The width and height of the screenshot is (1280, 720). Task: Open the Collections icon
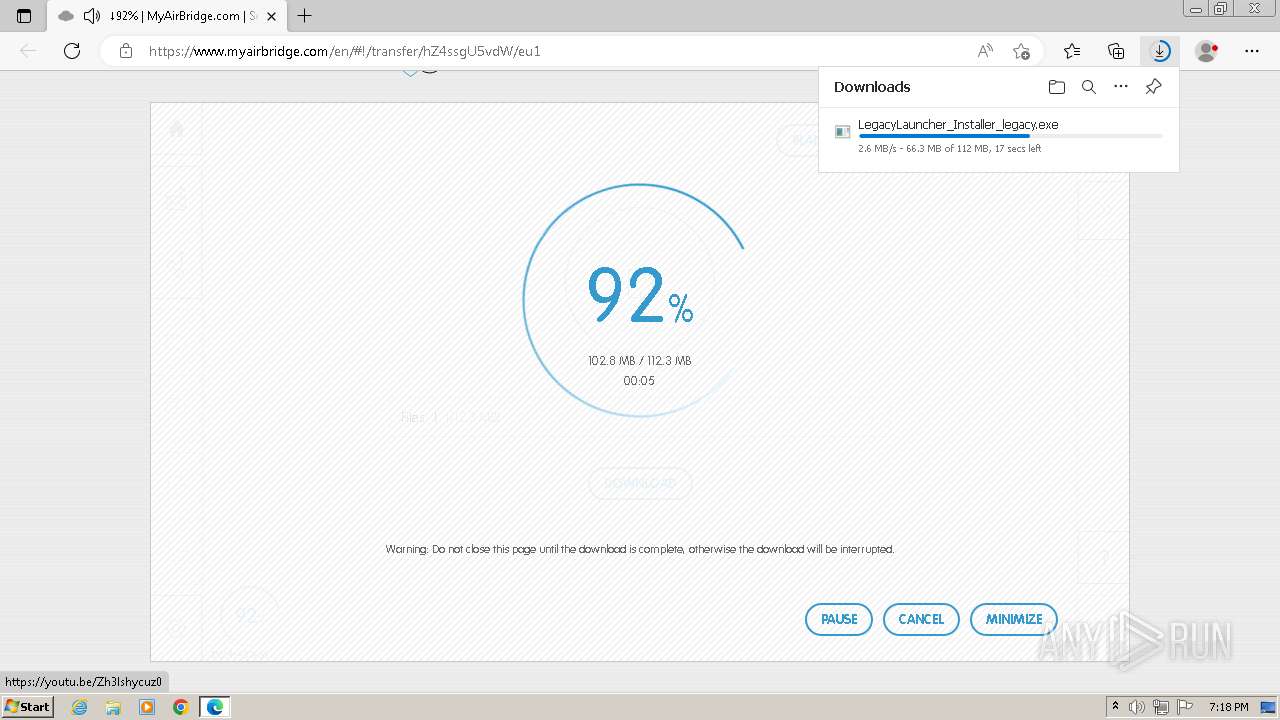click(x=1116, y=51)
